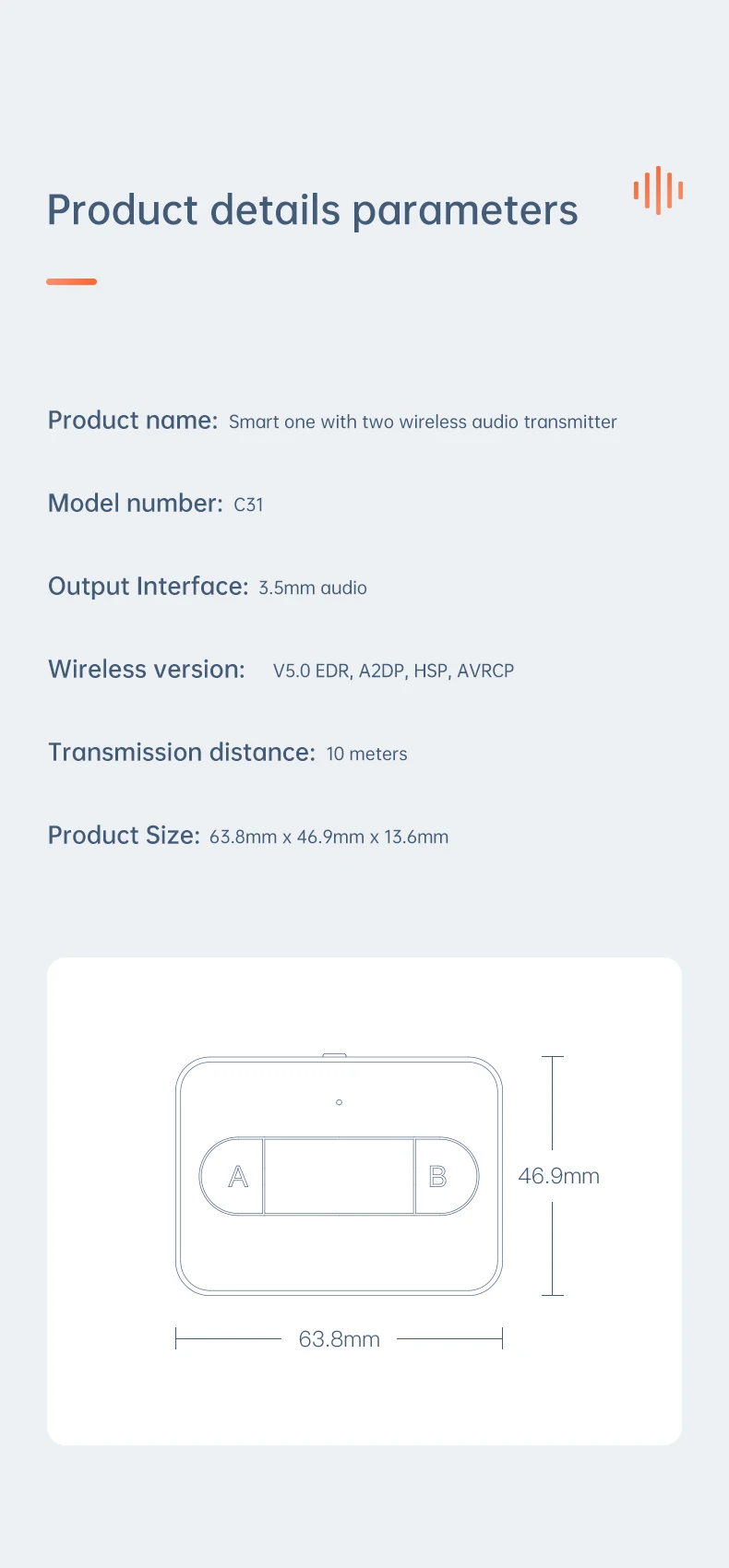The height and width of the screenshot is (1568, 729).
Task: Click the C31 model number value
Action: pos(248,505)
